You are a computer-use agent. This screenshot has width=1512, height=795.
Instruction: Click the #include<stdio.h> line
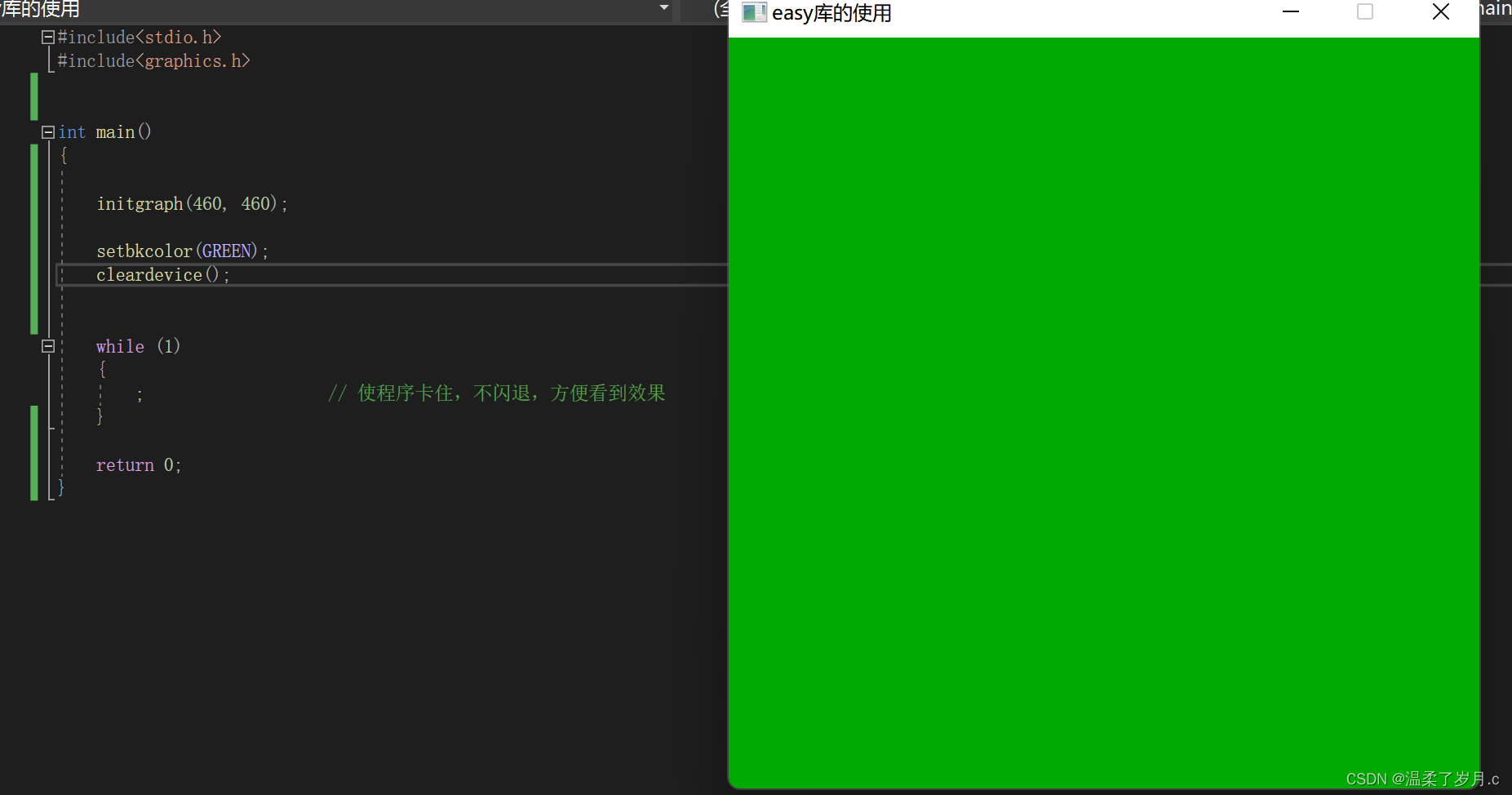[x=140, y=38]
